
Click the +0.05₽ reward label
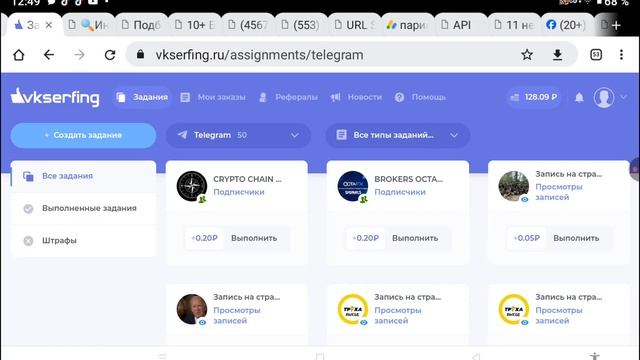click(x=527, y=238)
